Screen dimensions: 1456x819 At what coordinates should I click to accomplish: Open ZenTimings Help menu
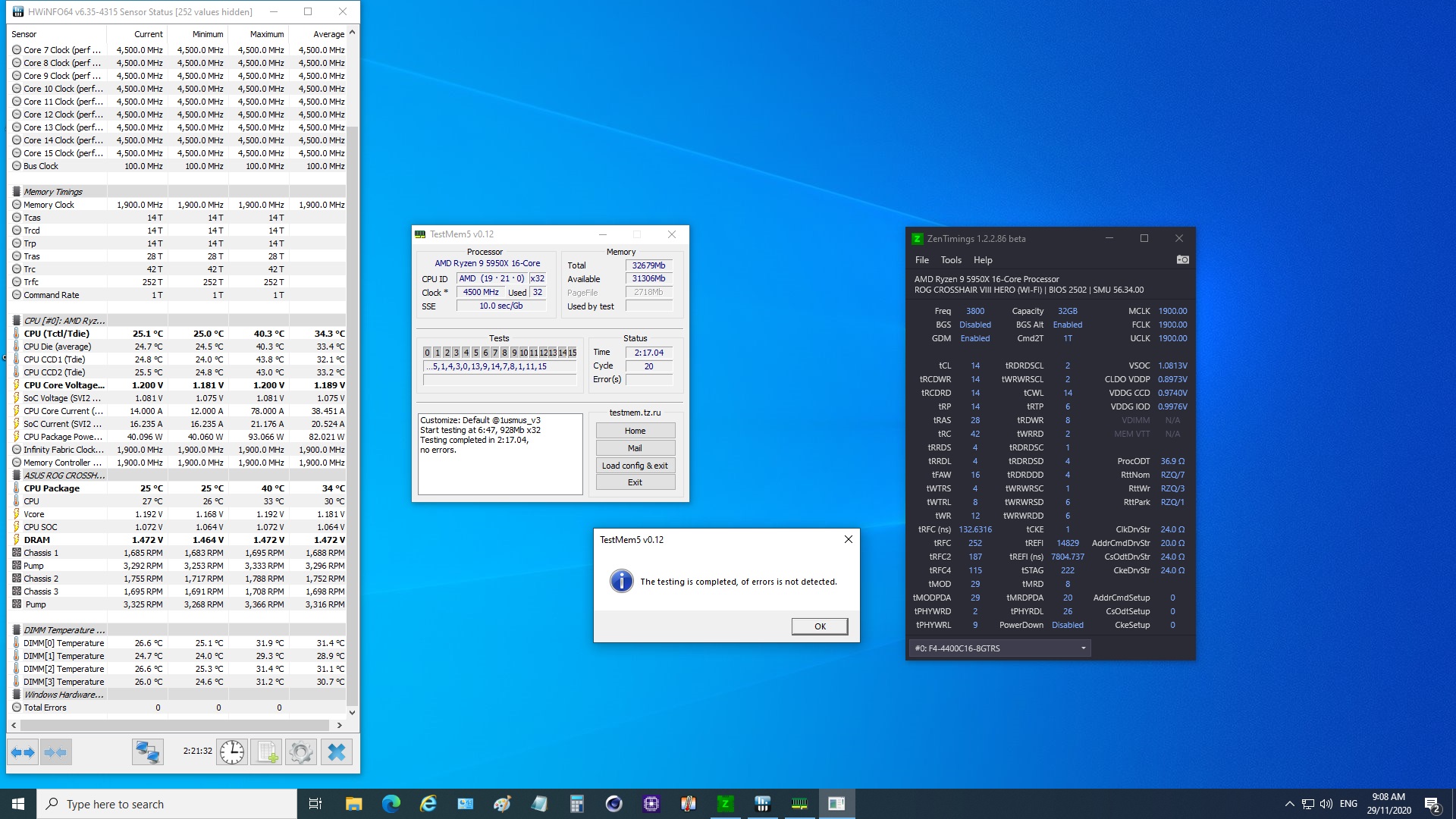click(x=983, y=260)
